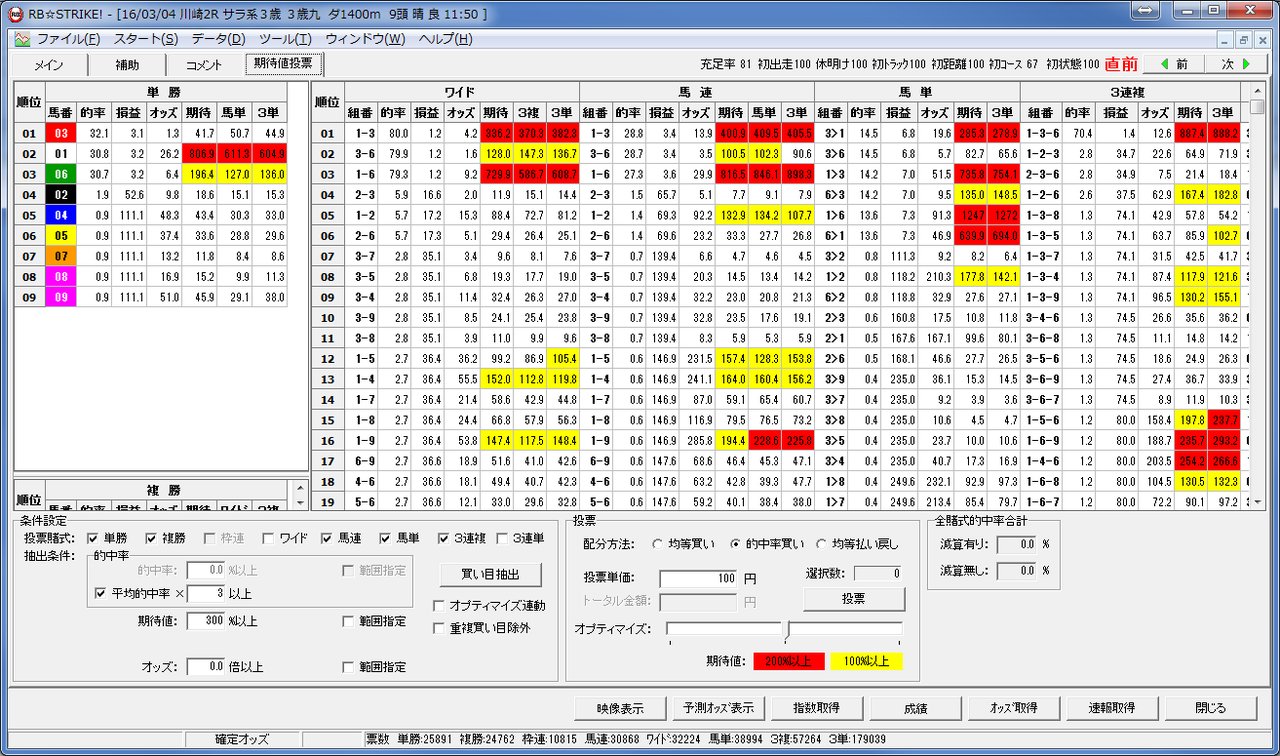Click the 映像表示 button

(621, 708)
